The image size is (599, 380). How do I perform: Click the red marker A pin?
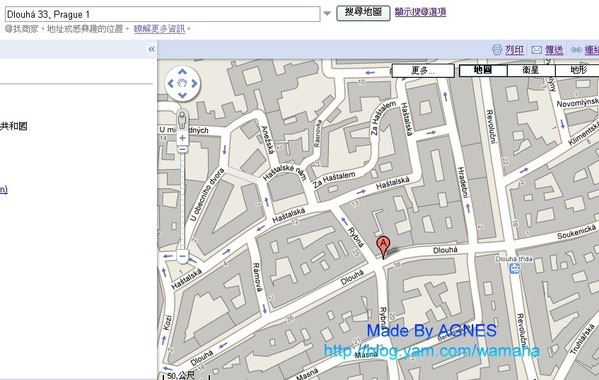click(383, 247)
